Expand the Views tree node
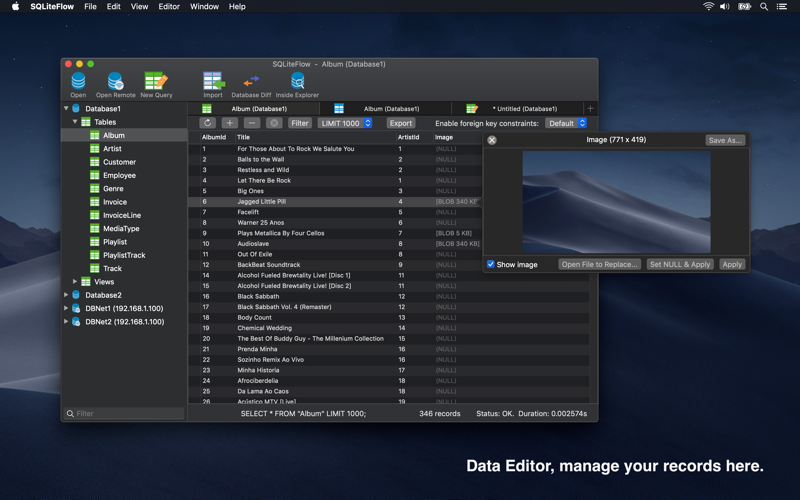800x500 pixels. [75, 281]
